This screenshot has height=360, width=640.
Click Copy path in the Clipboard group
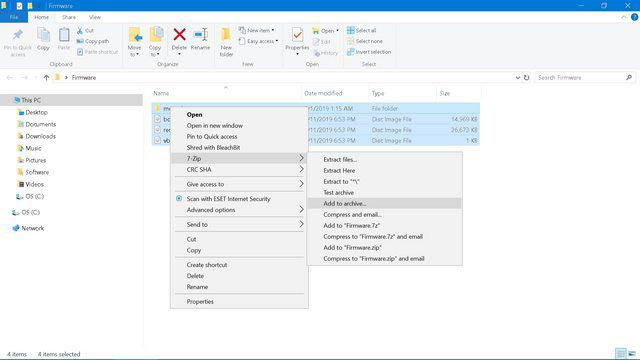(93, 41)
